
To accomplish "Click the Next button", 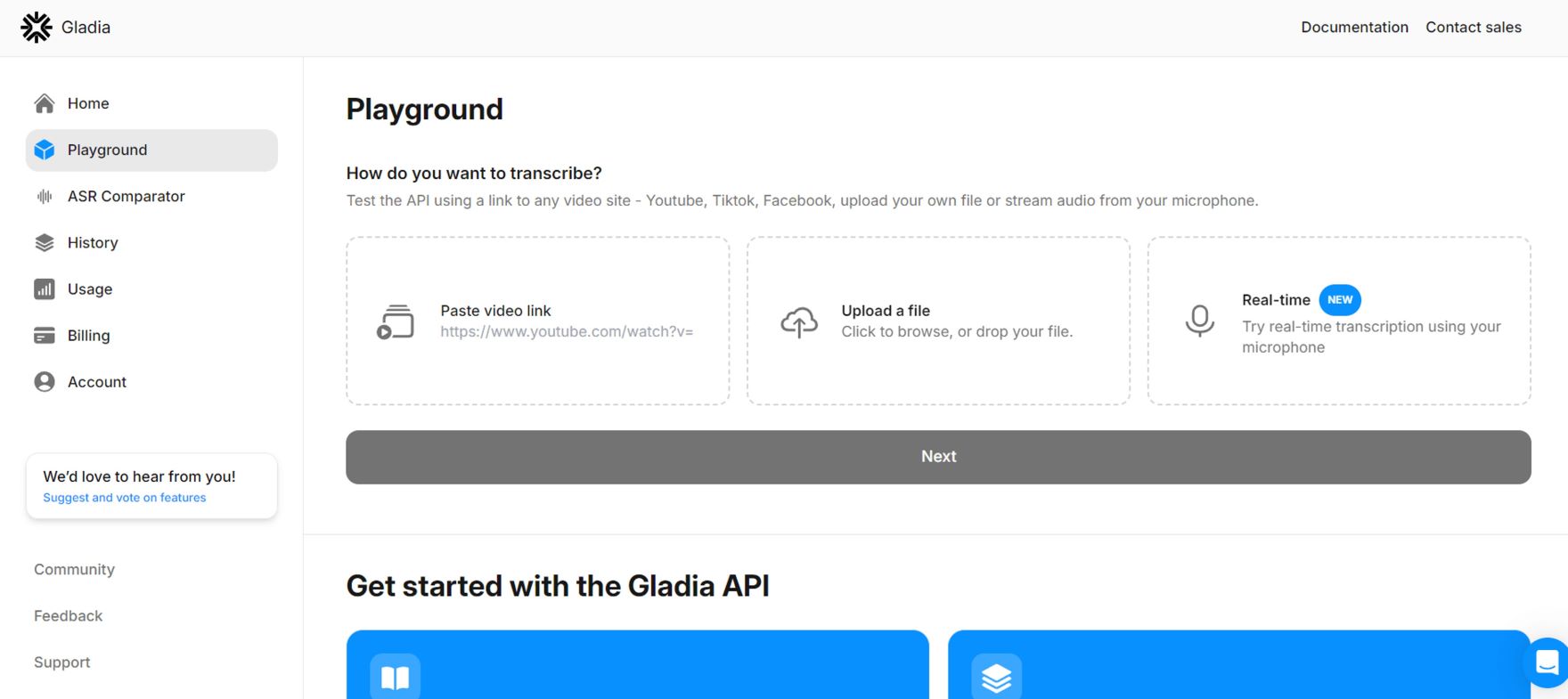I will tap(938, 457).
